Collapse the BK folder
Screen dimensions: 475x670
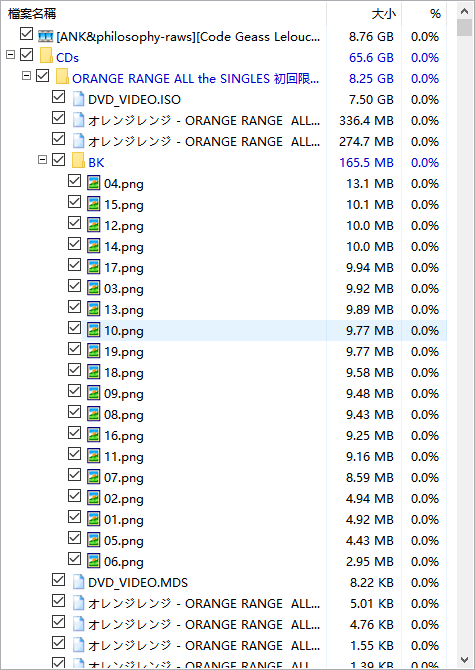[x=42, y=160]
